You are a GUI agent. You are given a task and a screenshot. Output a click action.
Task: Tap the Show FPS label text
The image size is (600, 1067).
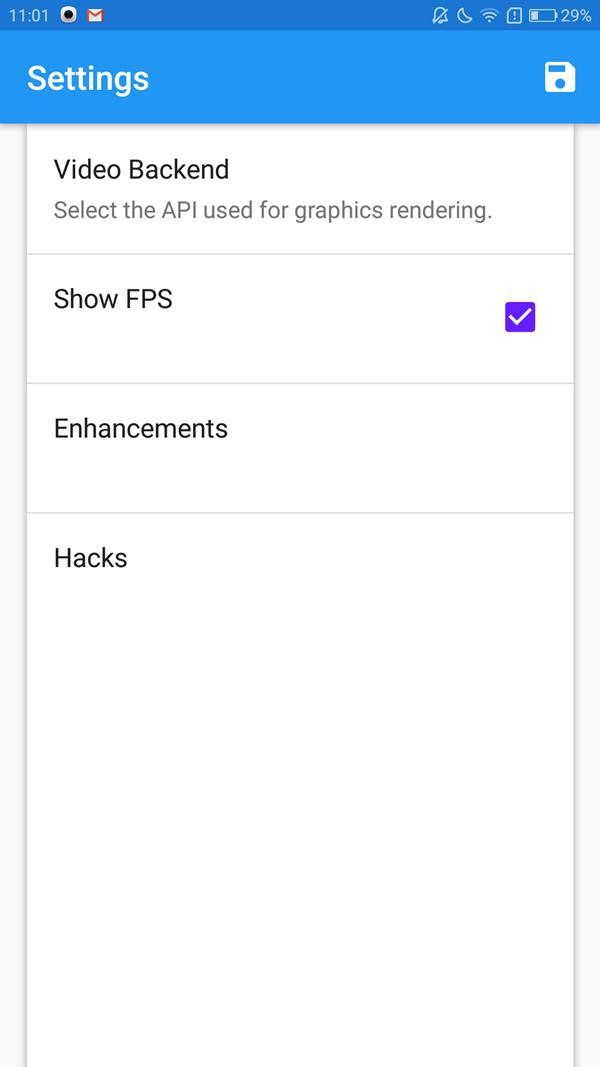(113, 299)
